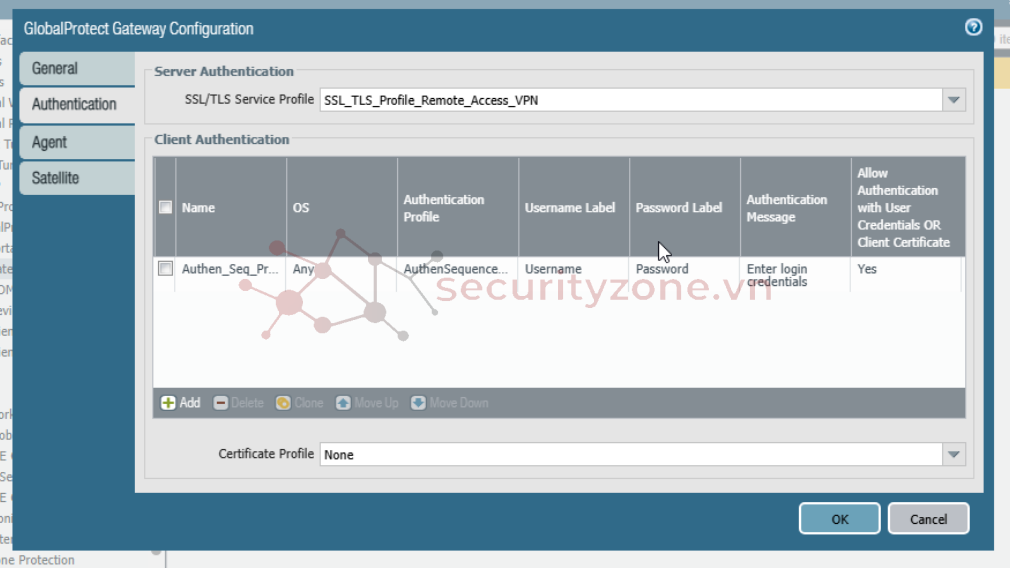The width and height of the screenshot is (1010, 568).
Task: Check the Authen_Seq_Pr row checkbox
Action: point(165,269)
